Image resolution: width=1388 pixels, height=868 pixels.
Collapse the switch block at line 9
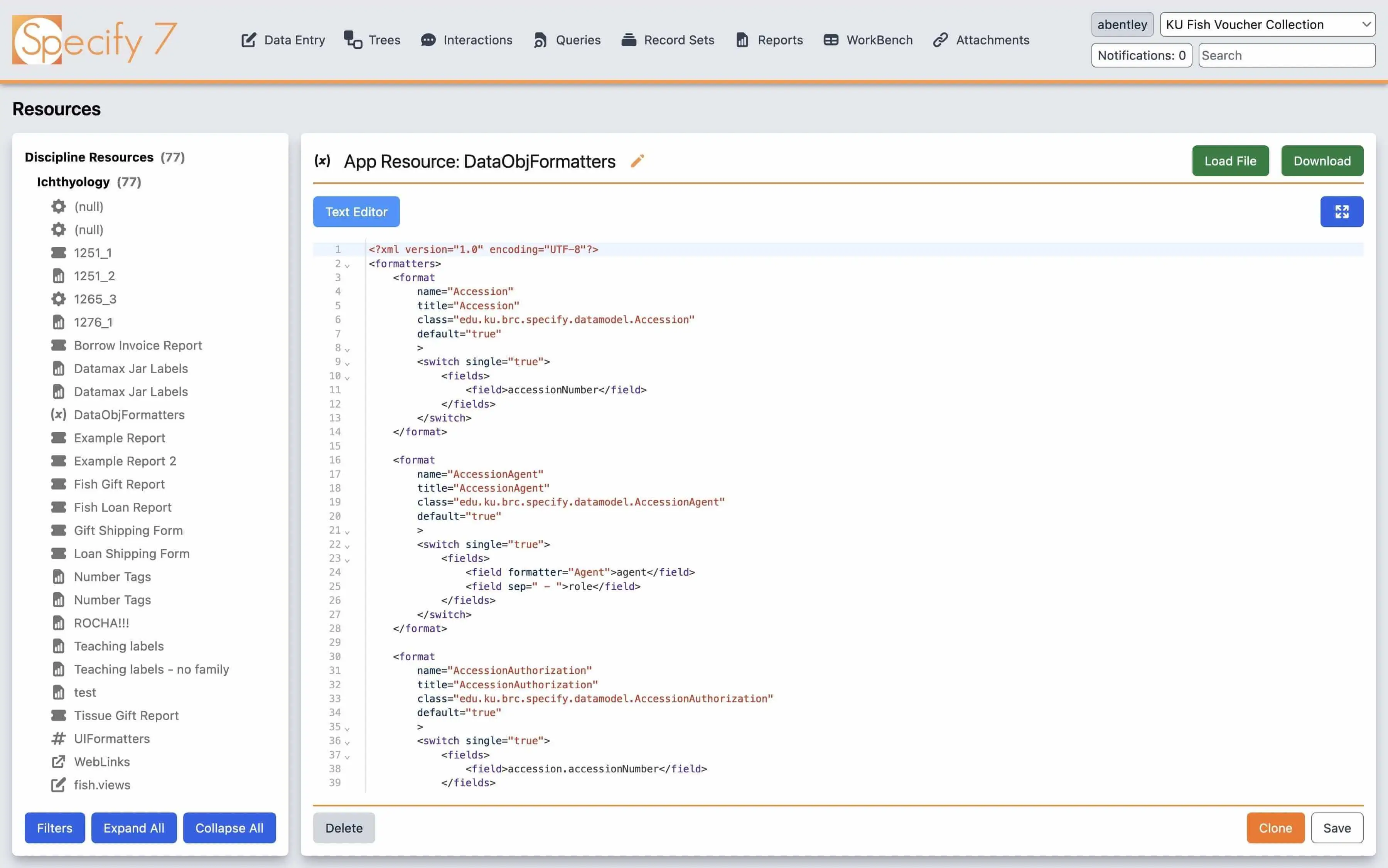[x=347, y=363]
